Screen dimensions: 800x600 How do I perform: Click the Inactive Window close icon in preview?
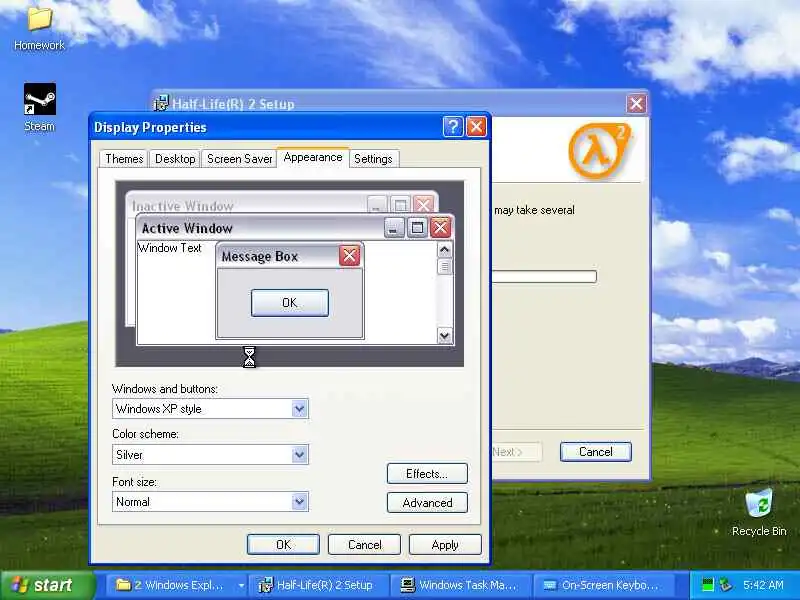point(423,205)
